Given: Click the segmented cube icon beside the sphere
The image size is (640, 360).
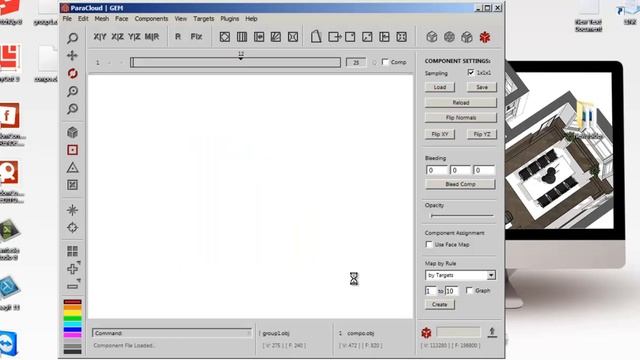Looking at the screenshot, I should pos(467,37).
